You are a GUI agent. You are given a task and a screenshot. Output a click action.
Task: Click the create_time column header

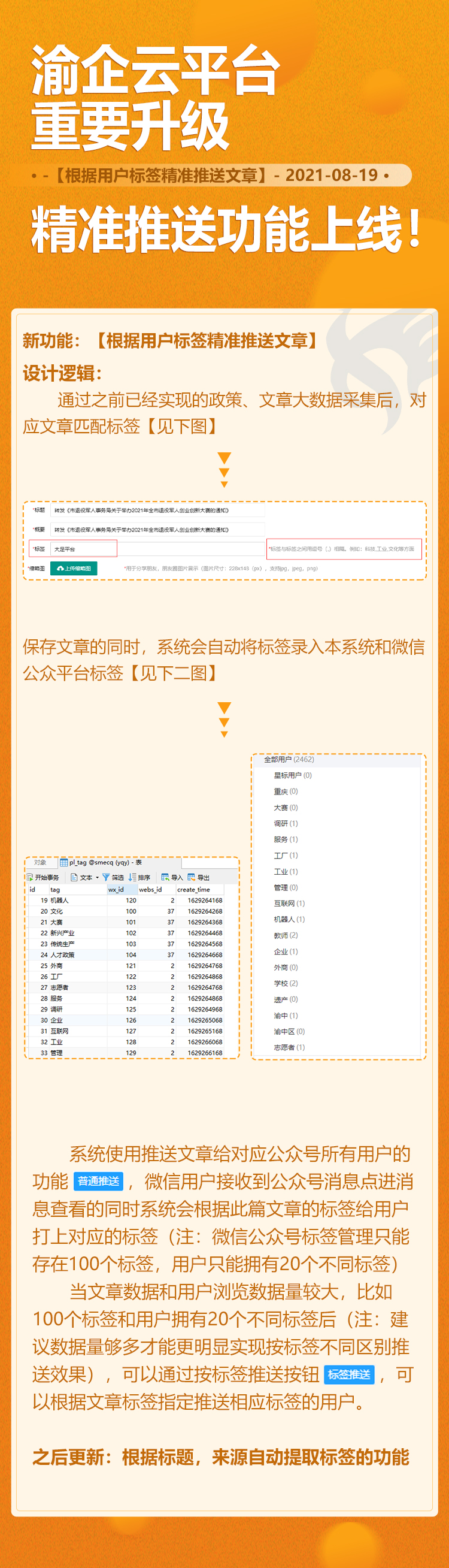(199, 889)
